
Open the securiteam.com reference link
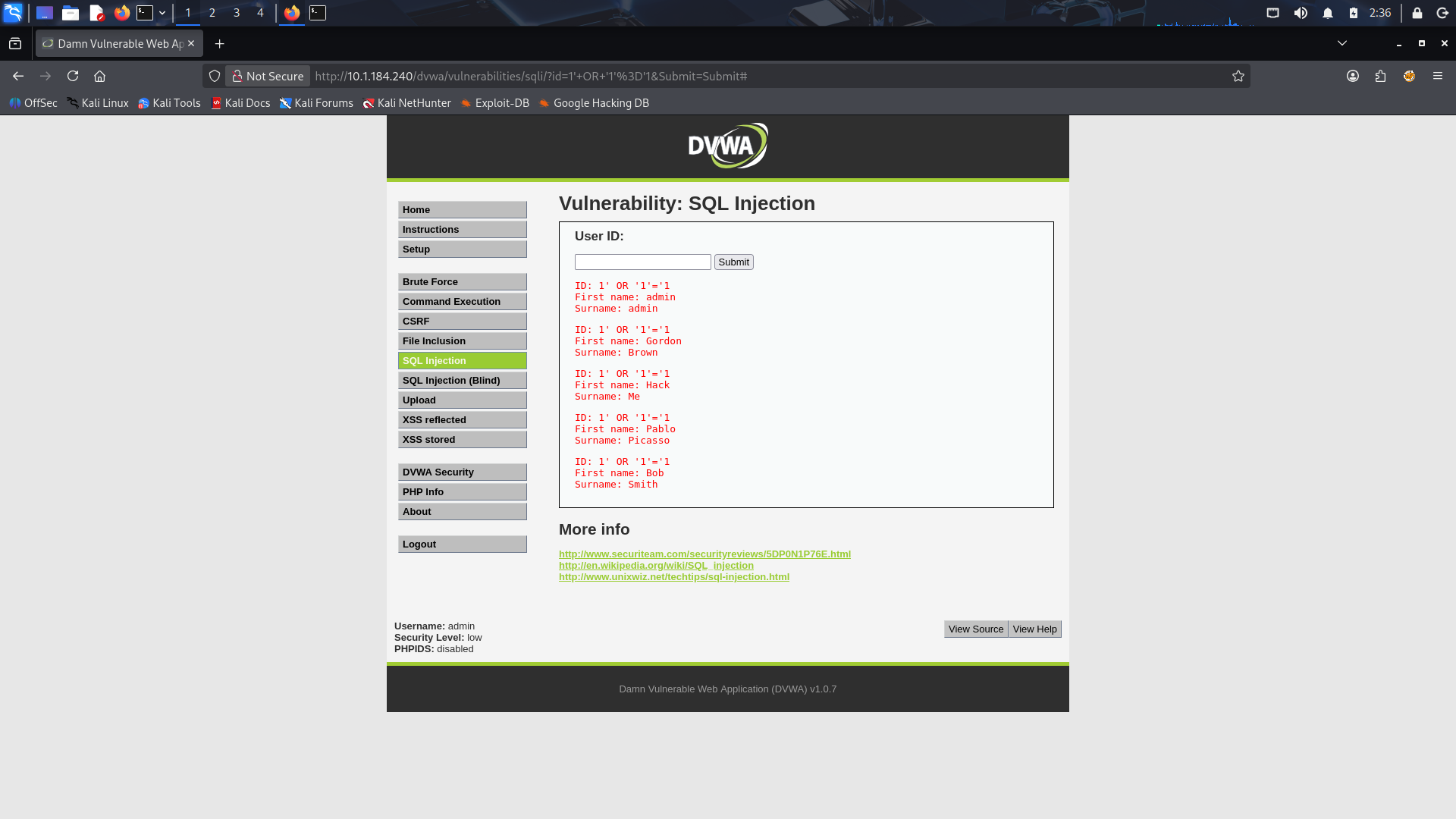(x=704, y=554)
